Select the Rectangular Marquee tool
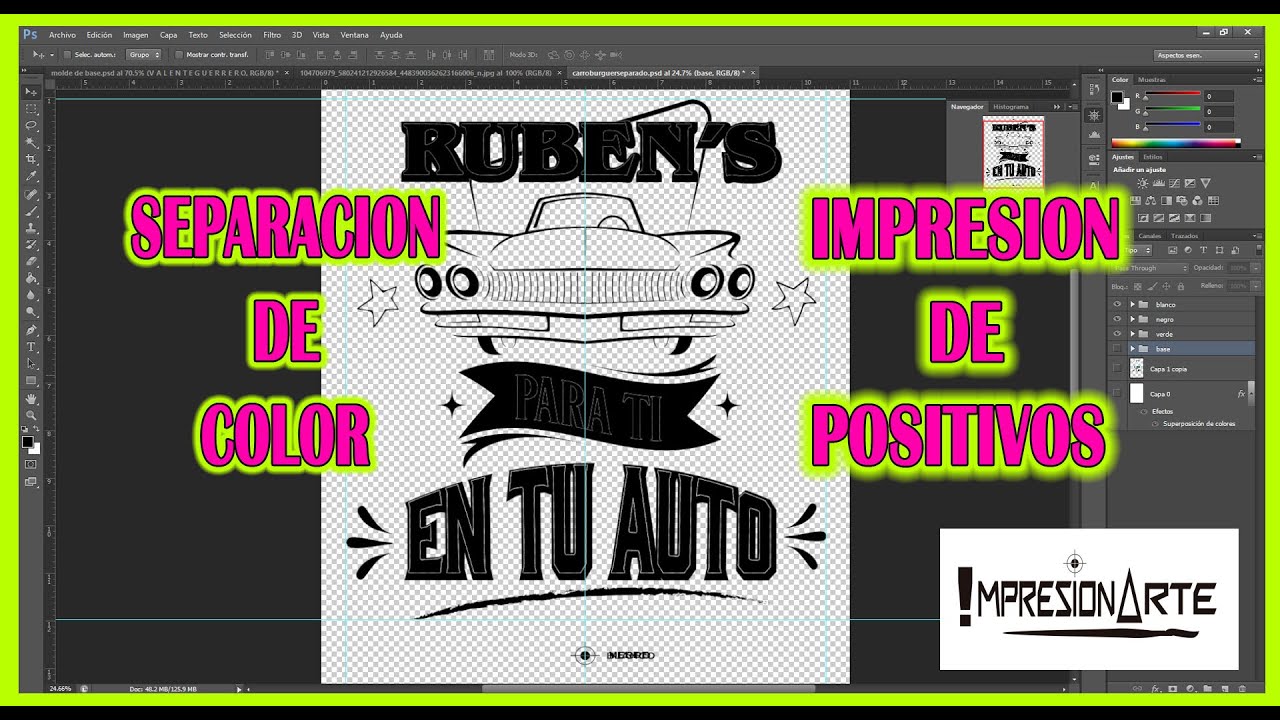This screenshot has height=720, width=1280. (x=31, y=108)
